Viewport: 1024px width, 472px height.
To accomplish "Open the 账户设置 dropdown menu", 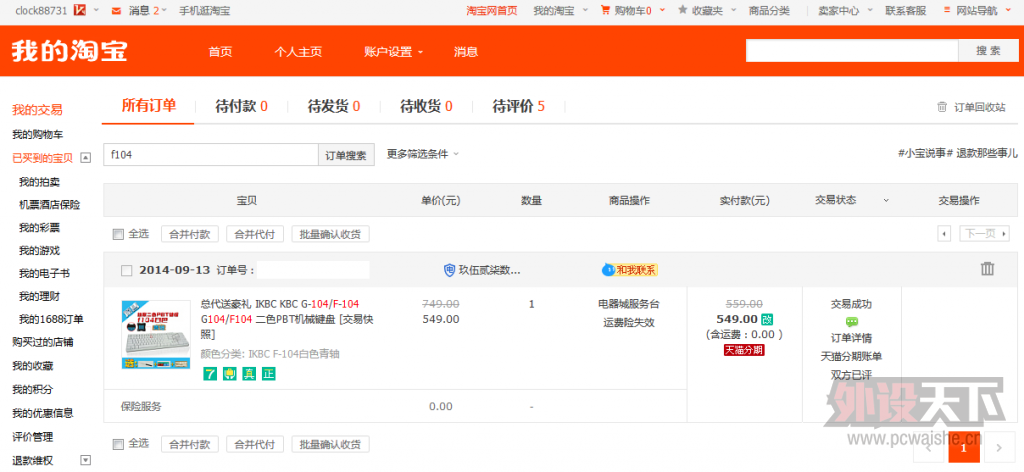I will 394,52.
